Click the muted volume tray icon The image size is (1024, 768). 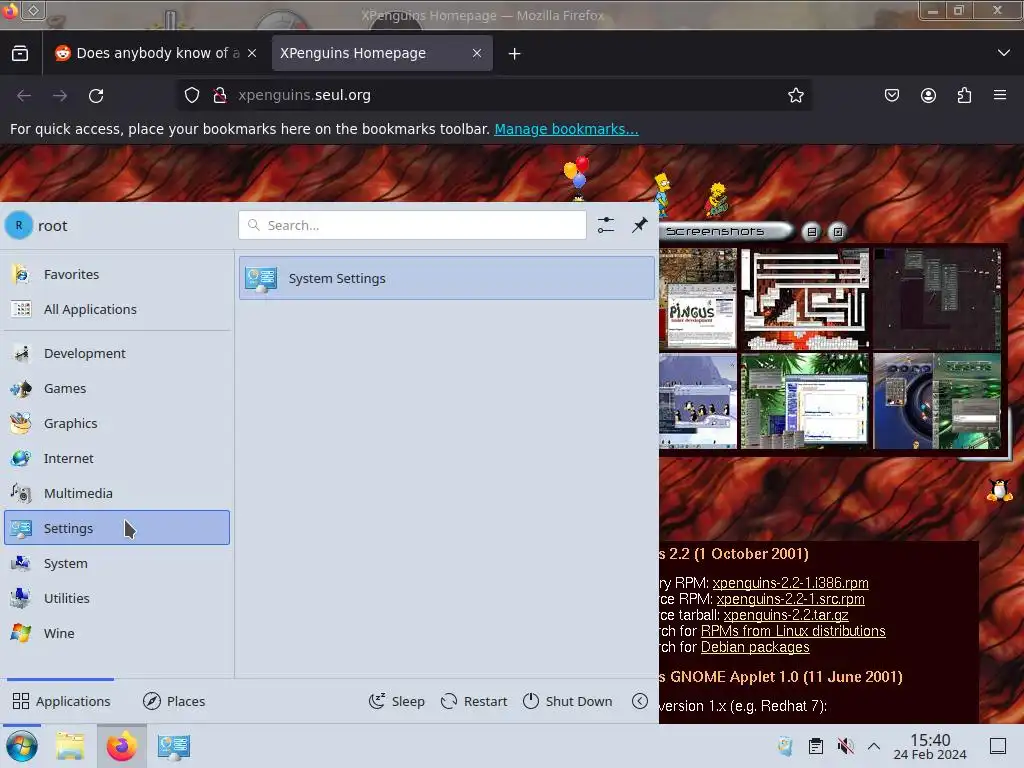click(845, 746)
